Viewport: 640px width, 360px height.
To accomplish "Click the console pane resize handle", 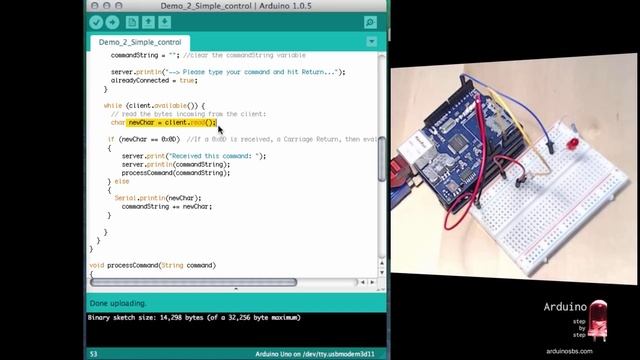I will coord(236,289).
